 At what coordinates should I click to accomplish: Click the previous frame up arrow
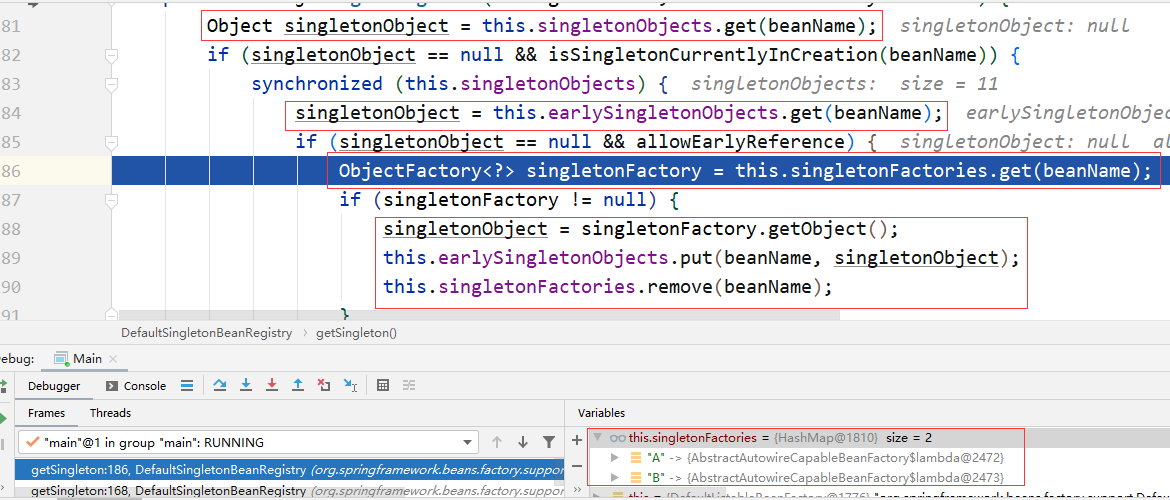click(497, 442)
